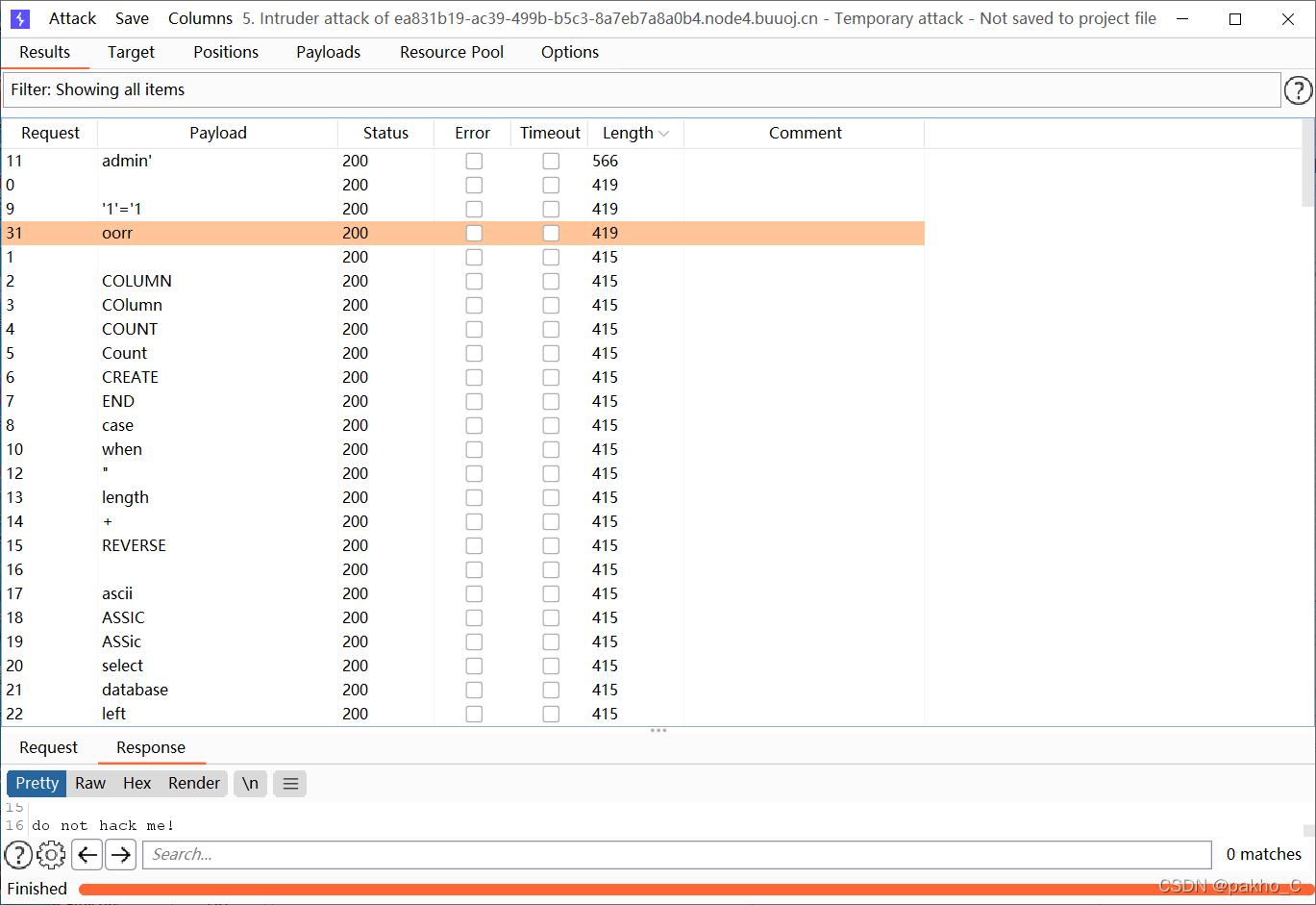This screenshot has height=905, width=1316.
Task: Click the Burp Suite lightning logo icon
Action: [x=19, y=18]
